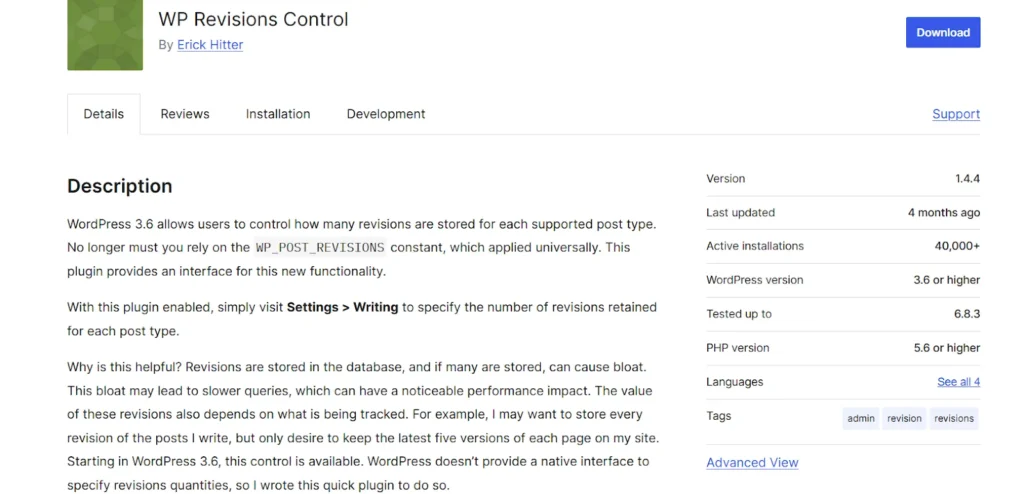
Task: Click the Active installations value 40,000+
Action: pos(957,246)
